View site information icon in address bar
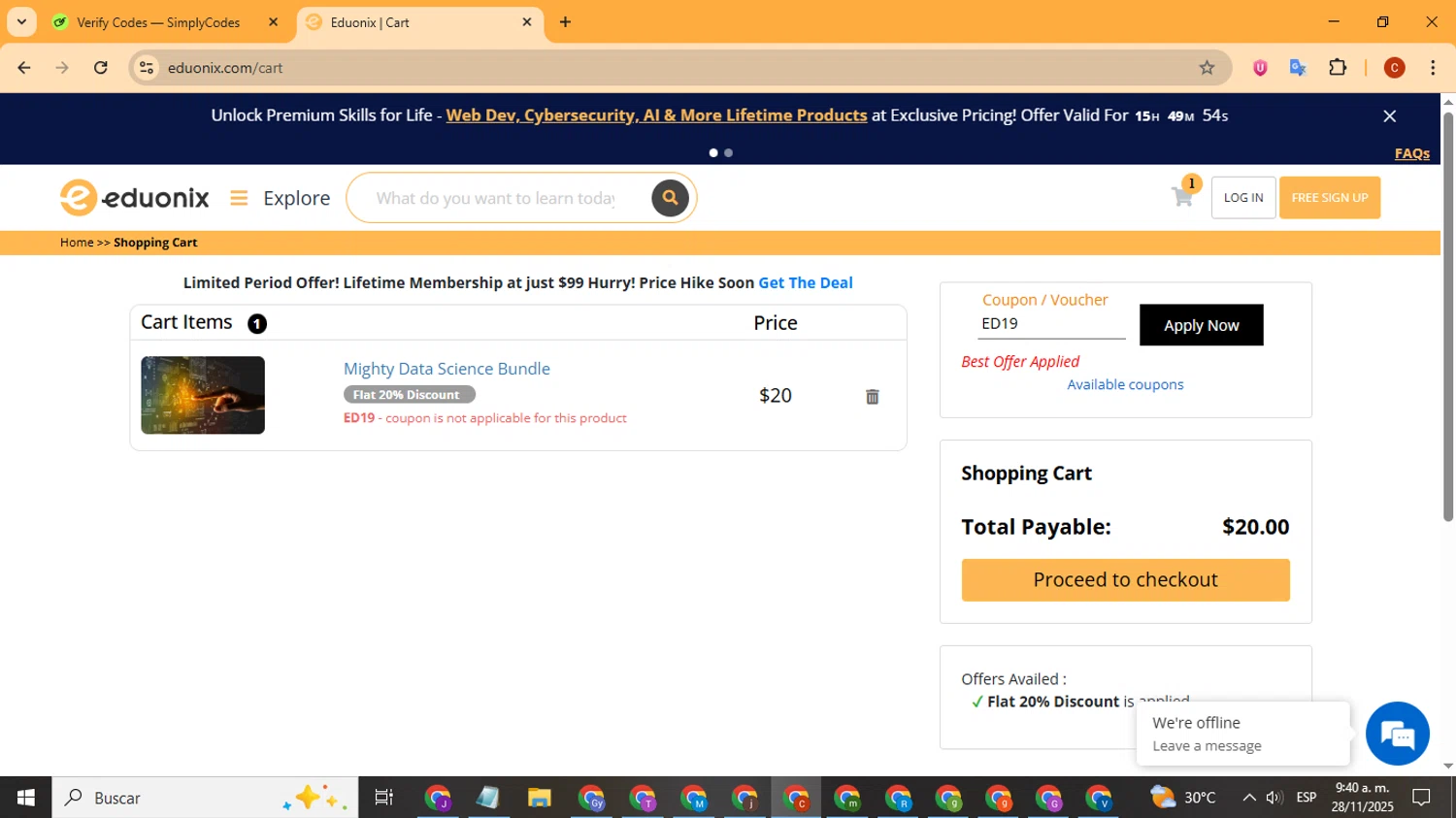The height and width of the screenshot is (818, 1456). 147,68
